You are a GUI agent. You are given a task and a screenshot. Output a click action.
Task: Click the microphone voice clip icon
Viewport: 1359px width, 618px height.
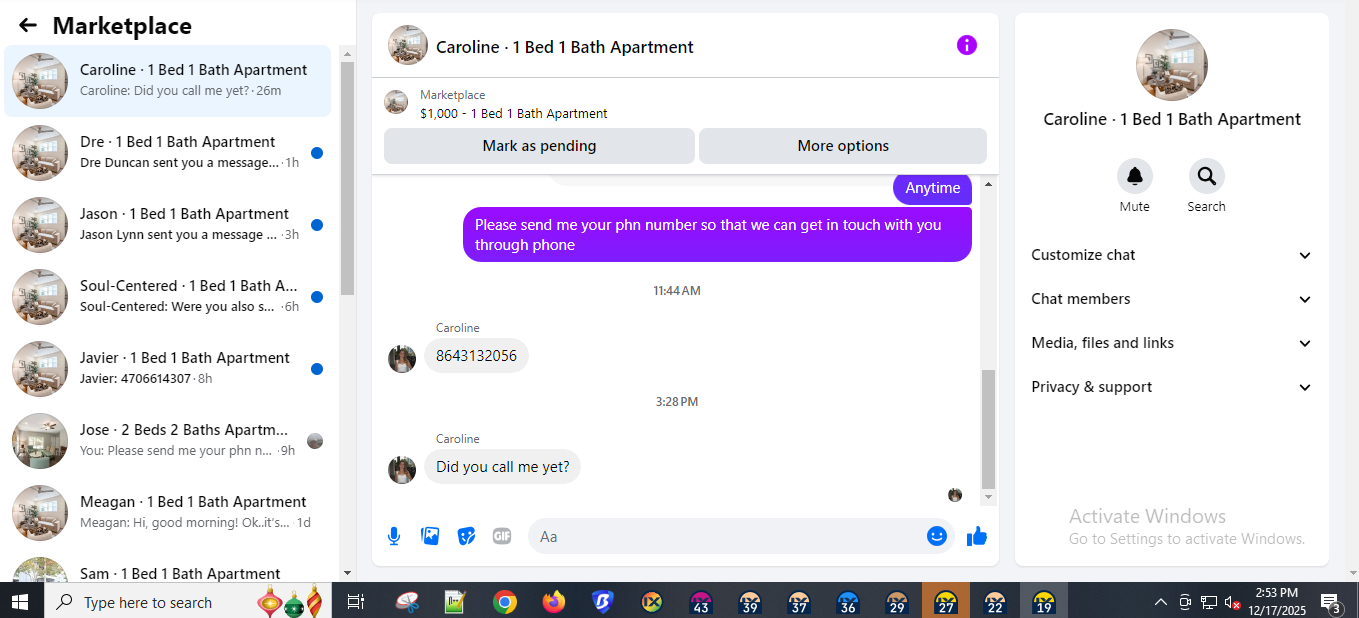pyautogui.click(x=394, y=536)
